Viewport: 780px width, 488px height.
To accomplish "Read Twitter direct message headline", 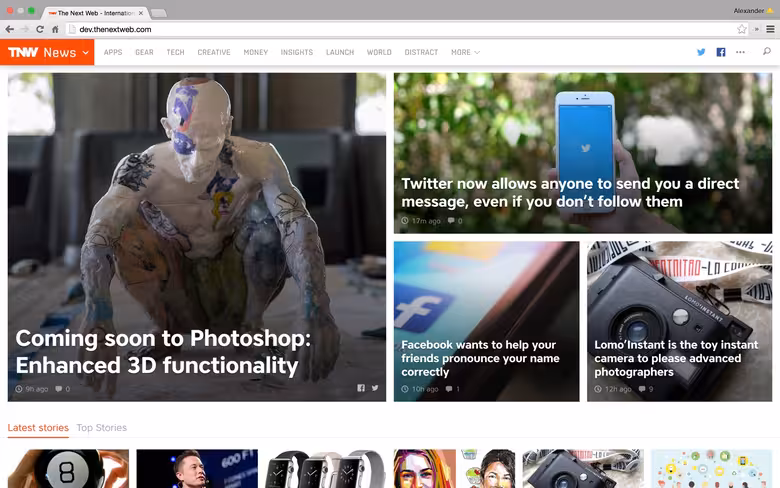I will point(570,193).
